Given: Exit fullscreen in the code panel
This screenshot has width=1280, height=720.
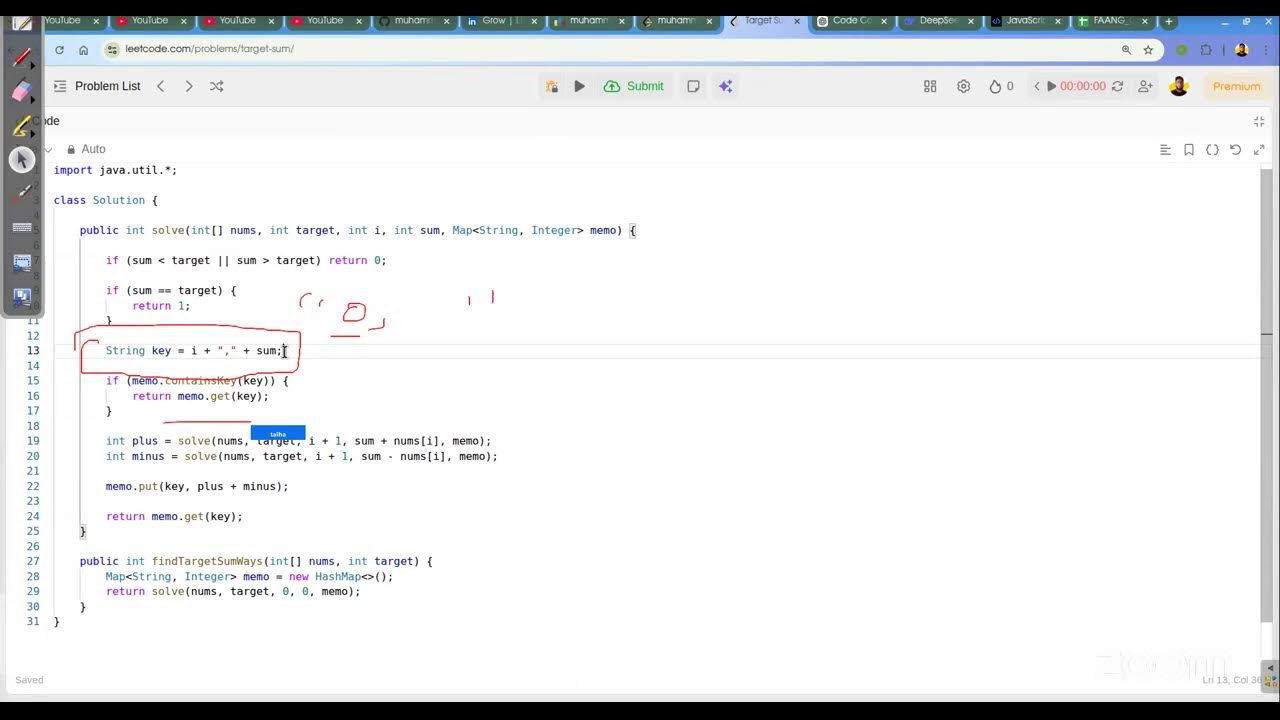Looking at the screenshot, I should point(1259,121).
